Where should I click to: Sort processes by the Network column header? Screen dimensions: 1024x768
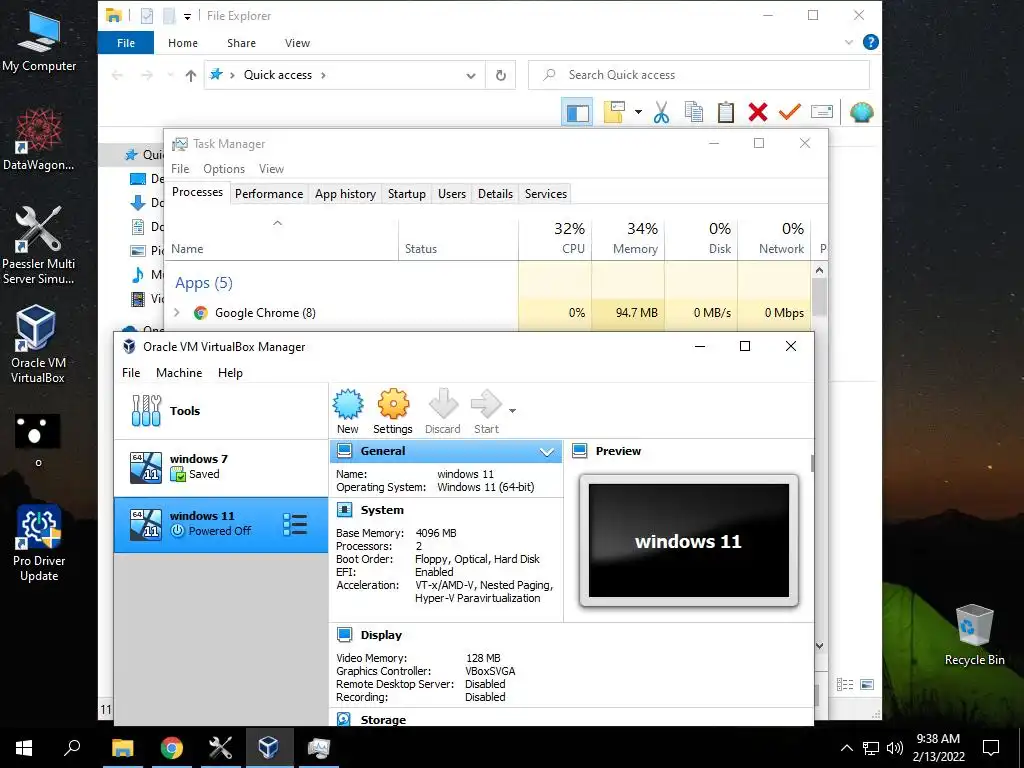tap(775, 238)
